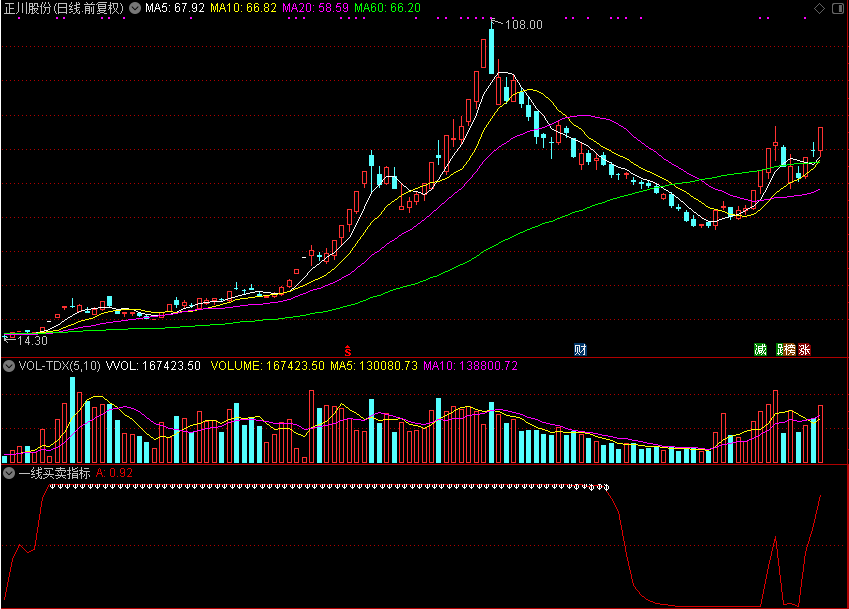Click the tall candlestick at the 108.00 peak
849x609 pixels.
pos(492,49)
